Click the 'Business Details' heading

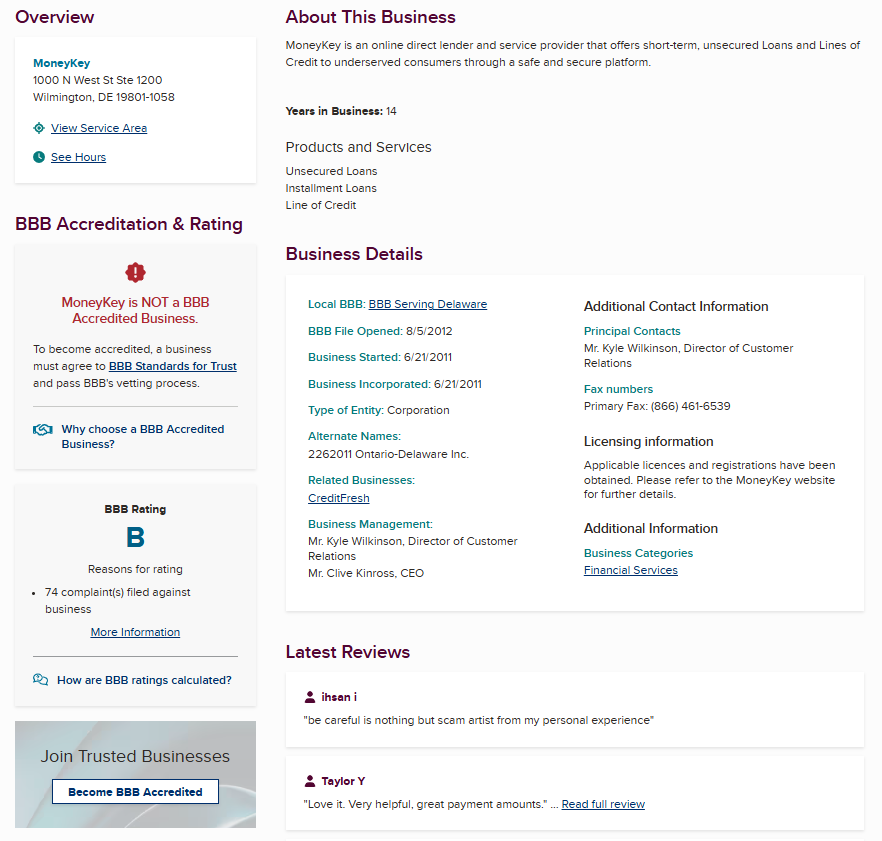pos(354,254)
